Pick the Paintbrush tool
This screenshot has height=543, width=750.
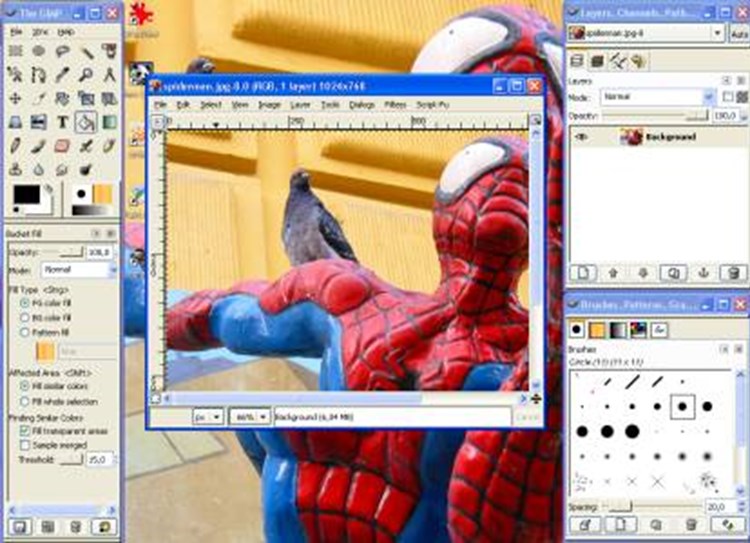[39, 145]
